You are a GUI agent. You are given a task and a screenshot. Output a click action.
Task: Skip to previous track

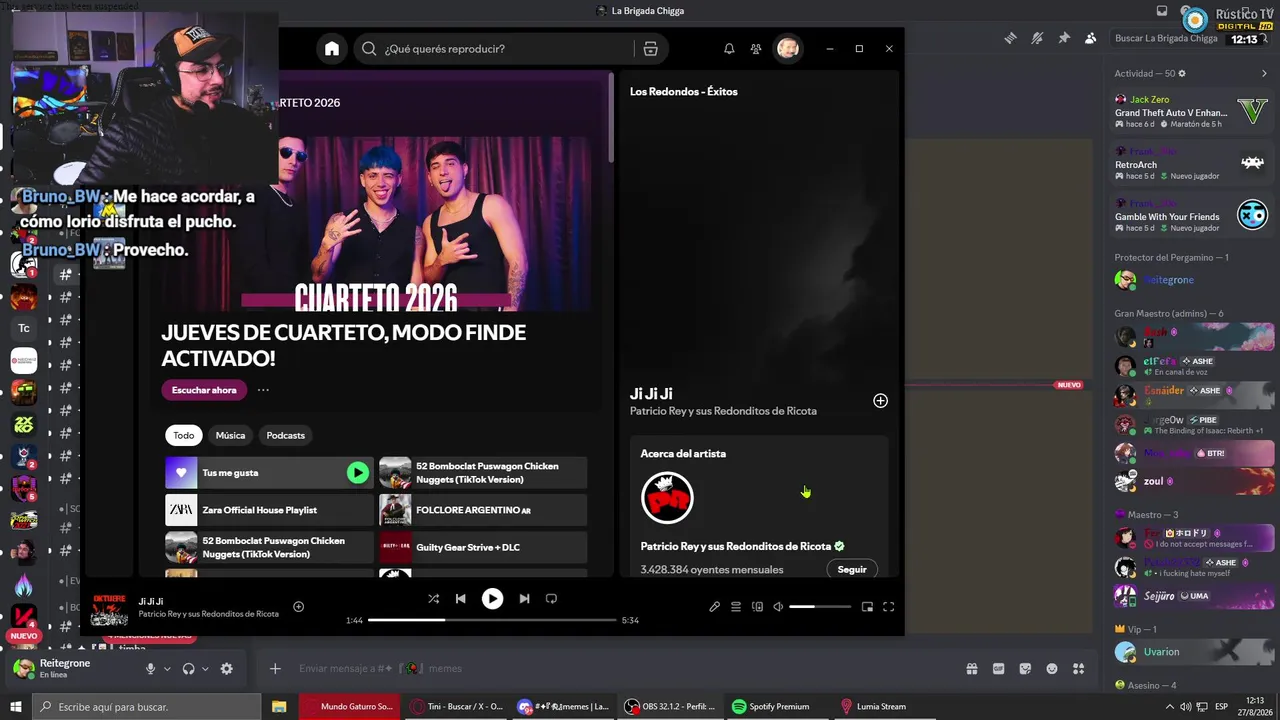click(x=460, y=599)
